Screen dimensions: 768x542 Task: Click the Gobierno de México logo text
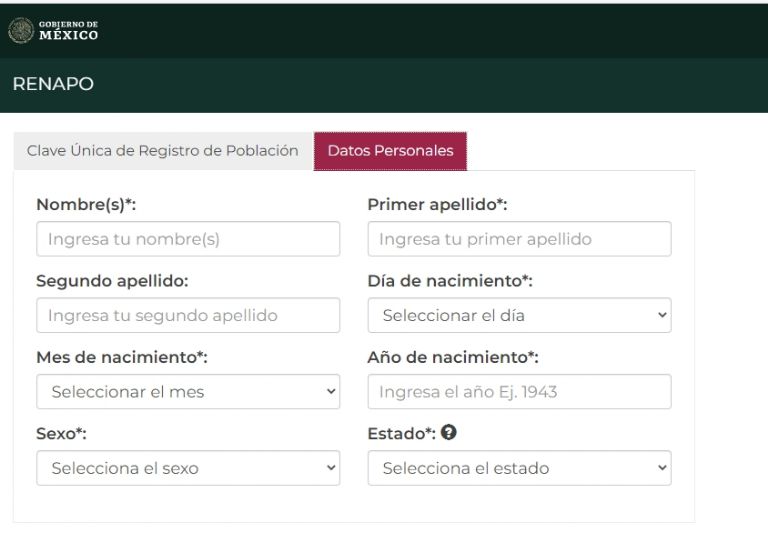[x=68, y=31]
